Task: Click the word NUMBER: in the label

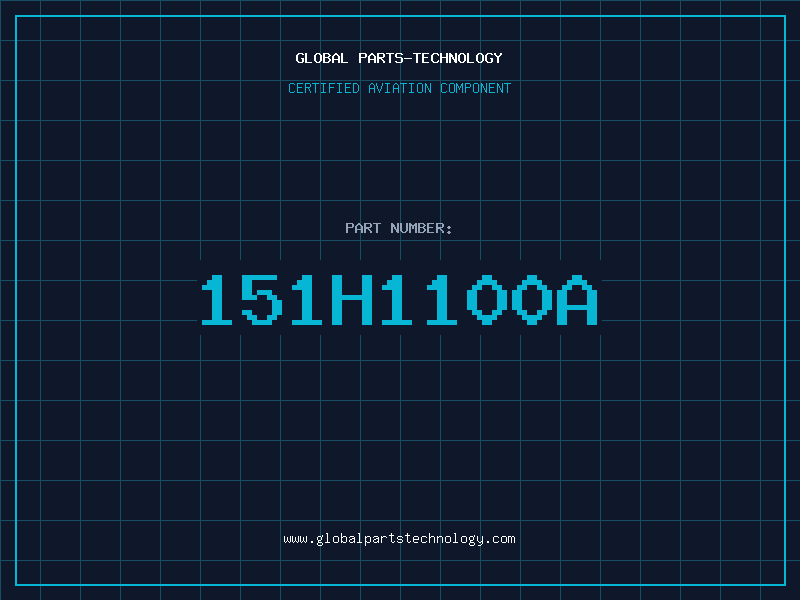Action: click(421, 228)
